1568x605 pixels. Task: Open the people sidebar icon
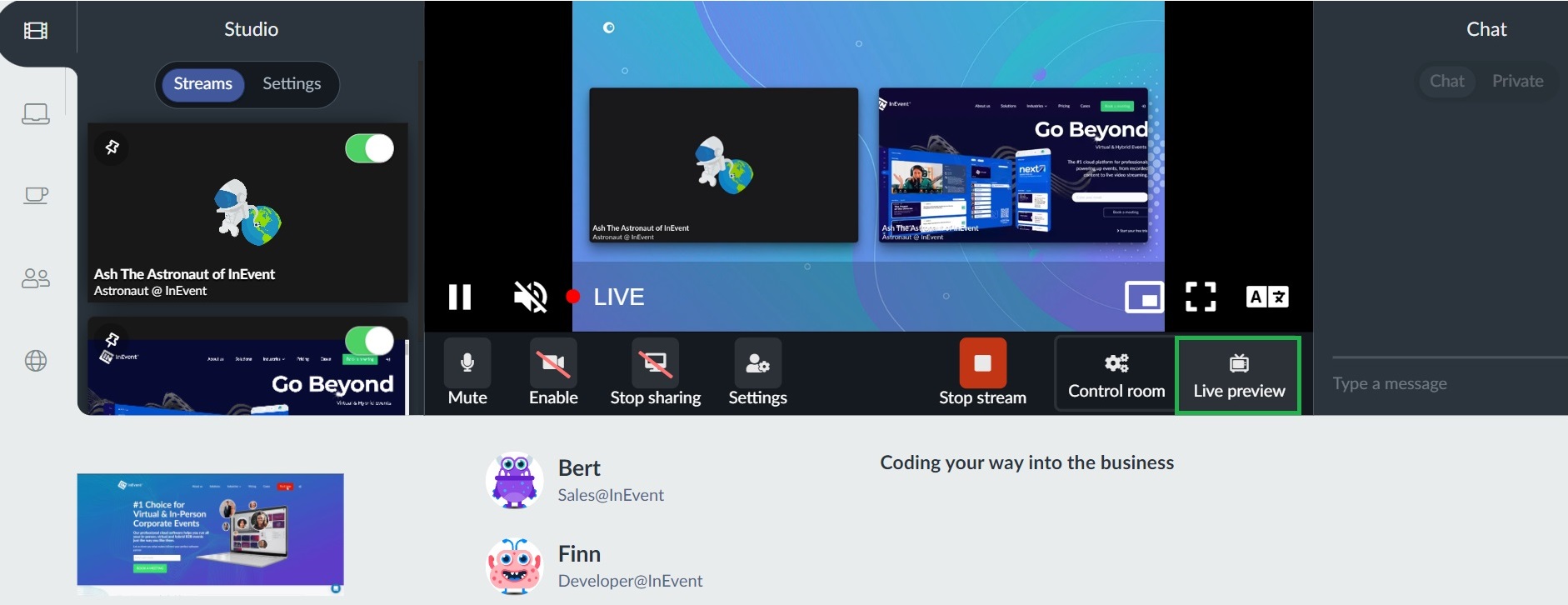point(36,278)
